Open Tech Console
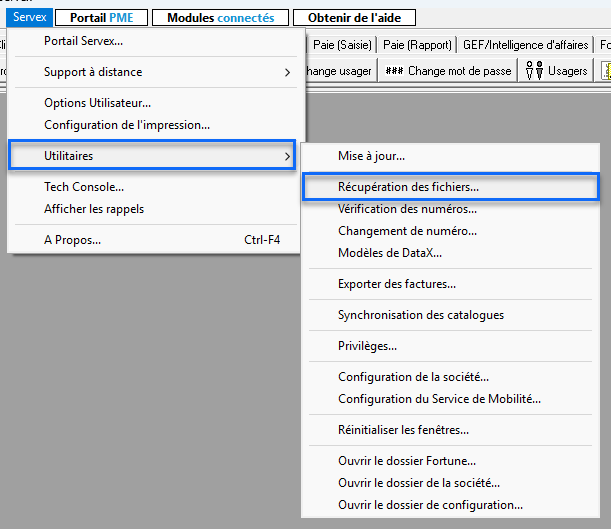611x529 pixels. tap(84, 187)
